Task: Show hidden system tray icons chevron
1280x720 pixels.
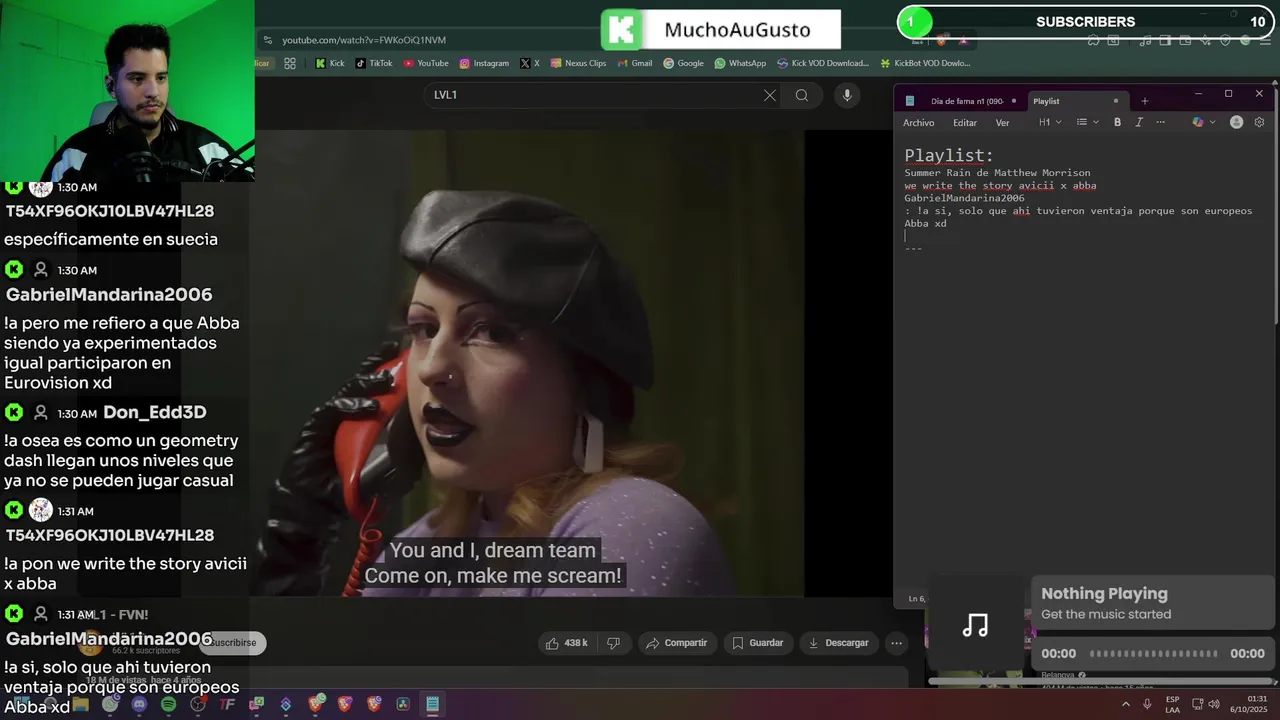Action: pyautogui.click(x=1126, y=705)
